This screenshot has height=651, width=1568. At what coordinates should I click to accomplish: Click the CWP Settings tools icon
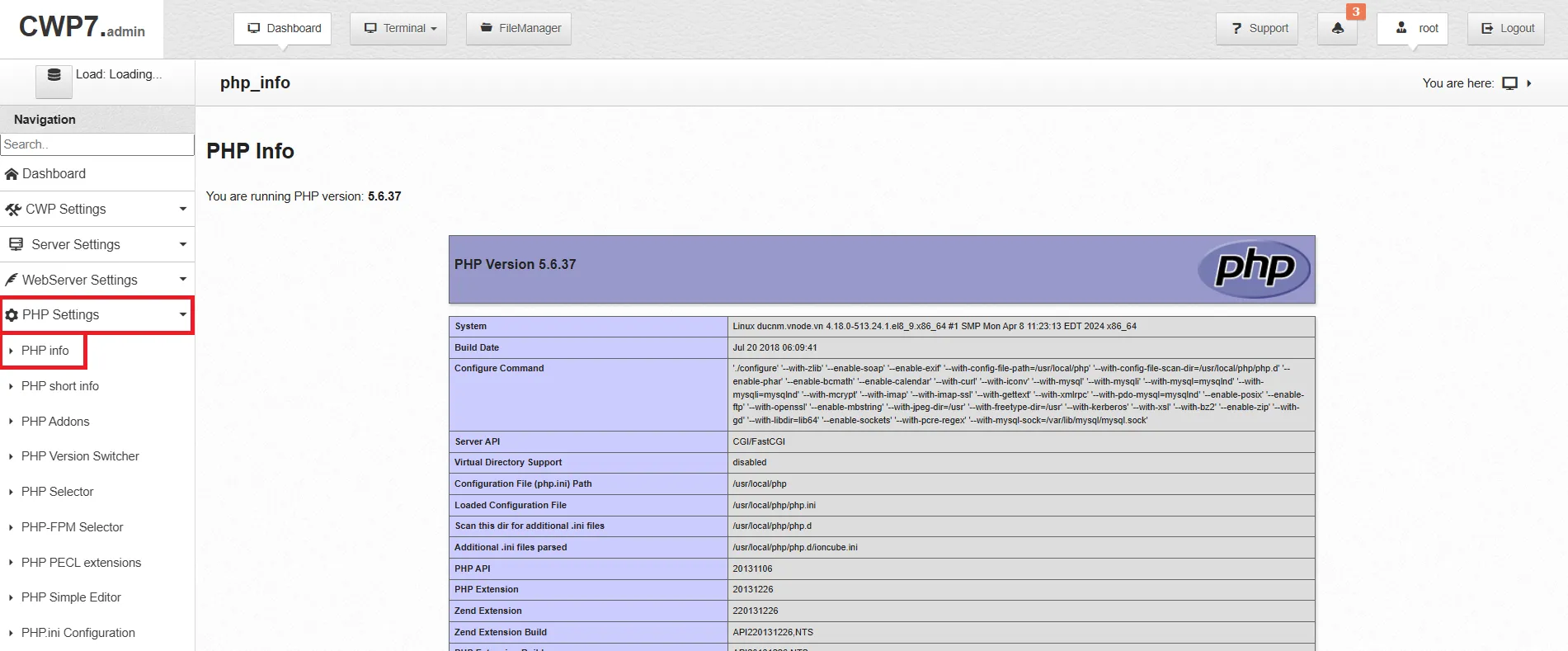pos(12,210)
